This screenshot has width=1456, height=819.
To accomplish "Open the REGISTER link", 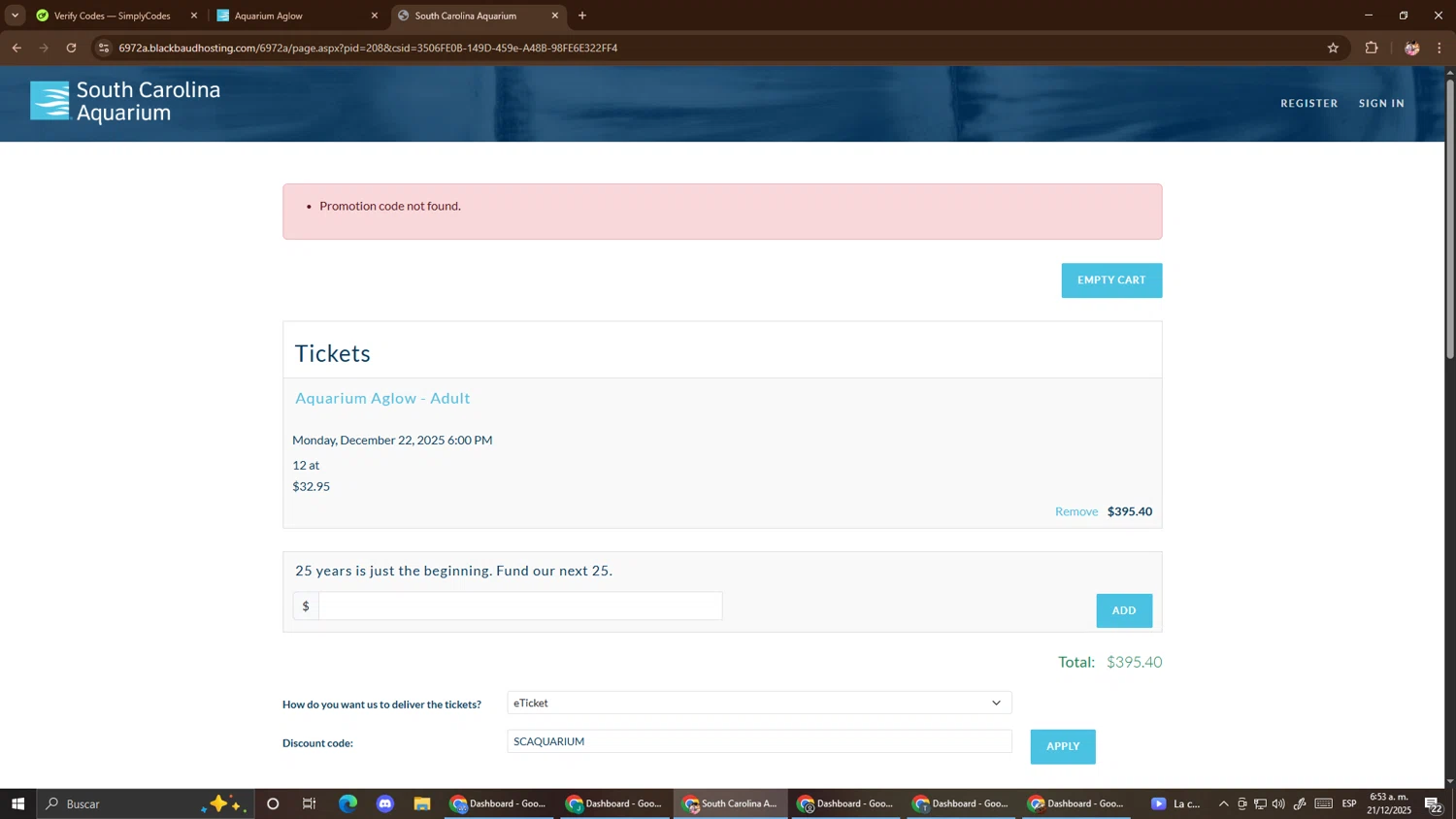I will pyautogui.click(x=1308, y=103).
